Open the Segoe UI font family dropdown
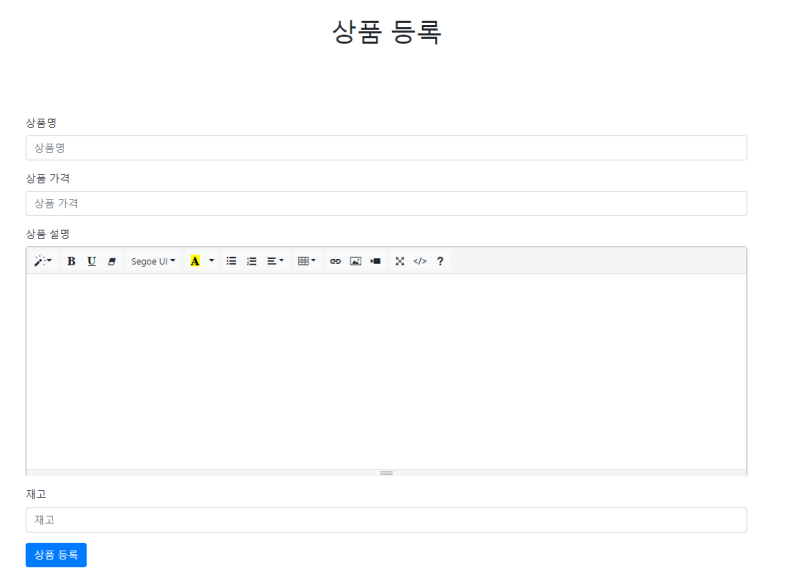The height and width of the screenshot is (579, 800). tap(153, 261)
